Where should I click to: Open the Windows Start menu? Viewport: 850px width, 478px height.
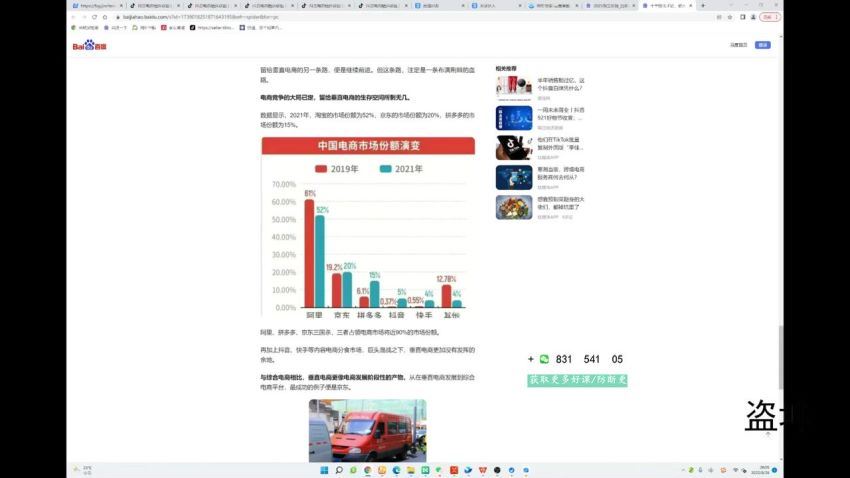[x=324, y=470]
